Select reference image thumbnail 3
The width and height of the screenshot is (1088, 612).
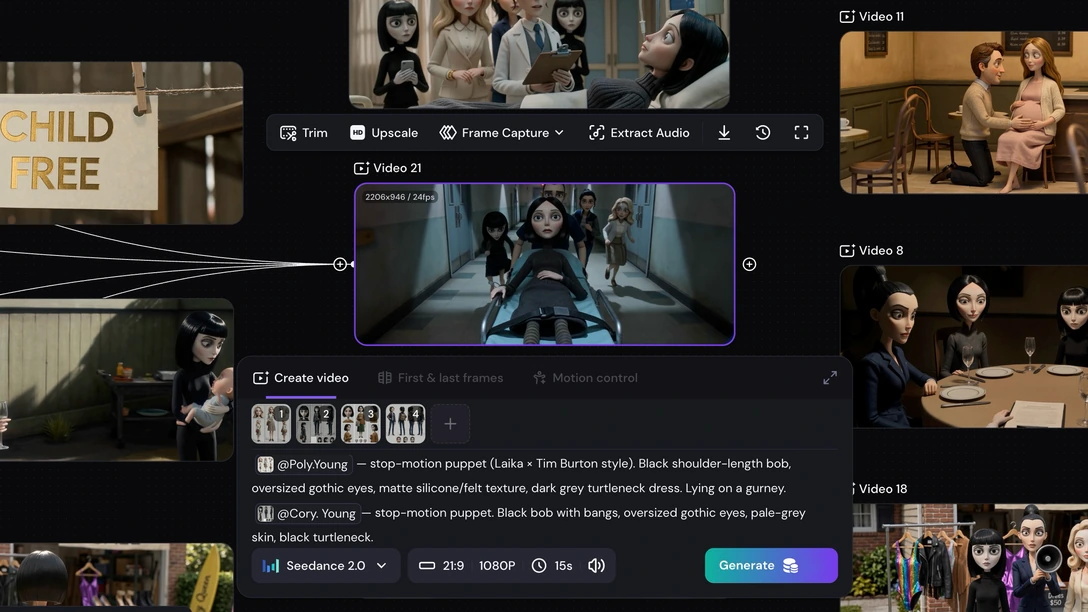pyautogui.click(x=361, y=424)
